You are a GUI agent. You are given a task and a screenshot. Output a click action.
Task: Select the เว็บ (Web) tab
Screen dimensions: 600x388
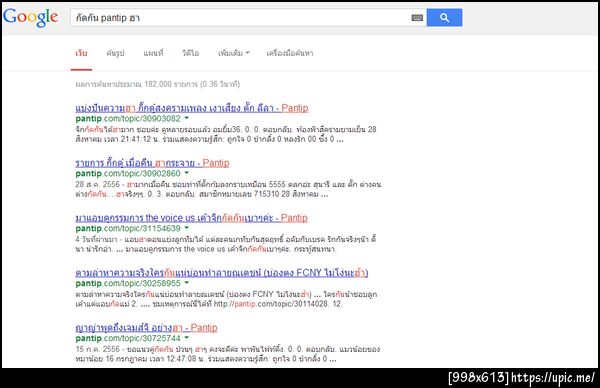[81, 53]
